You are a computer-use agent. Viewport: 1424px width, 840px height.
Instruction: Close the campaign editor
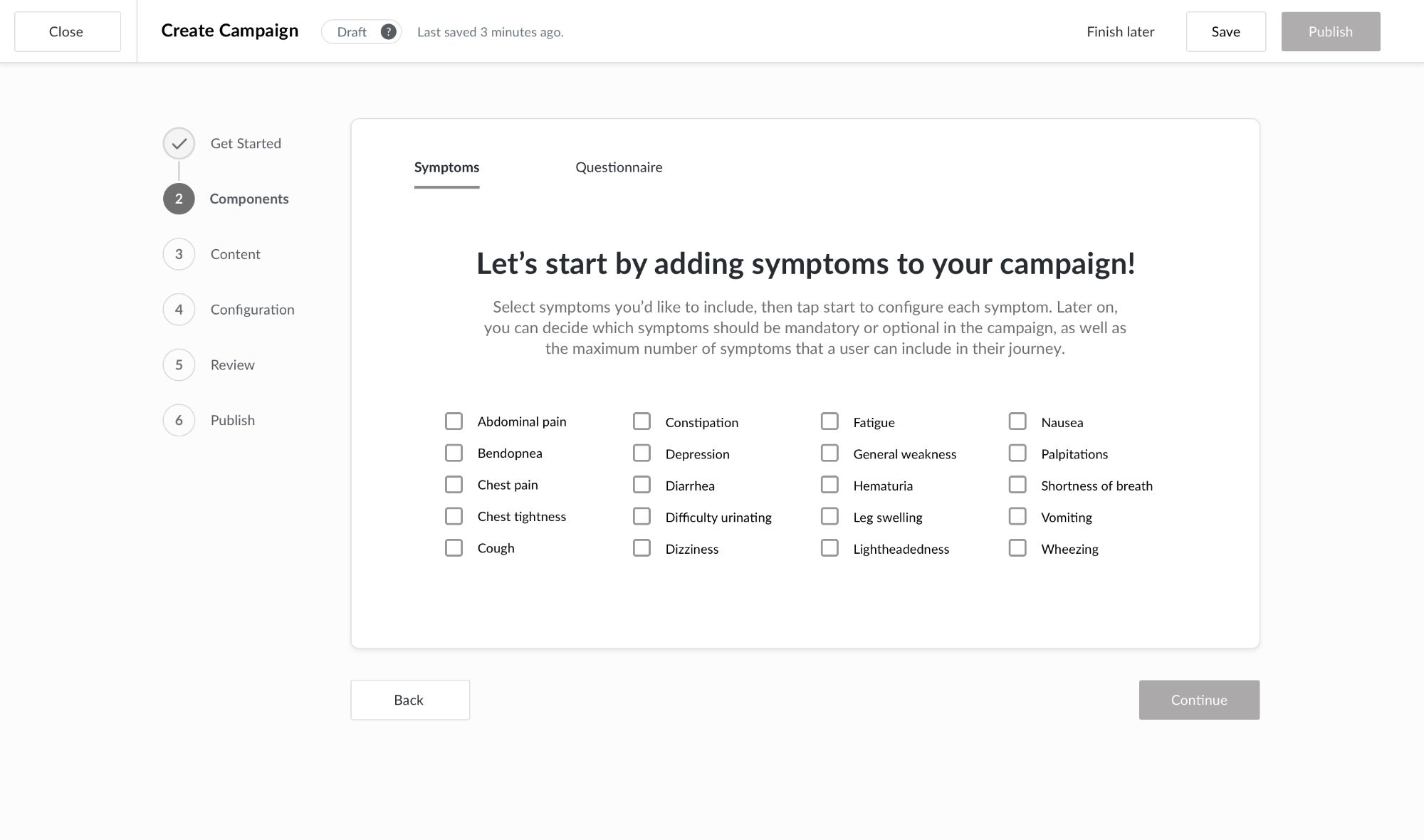tap(66, 31)
